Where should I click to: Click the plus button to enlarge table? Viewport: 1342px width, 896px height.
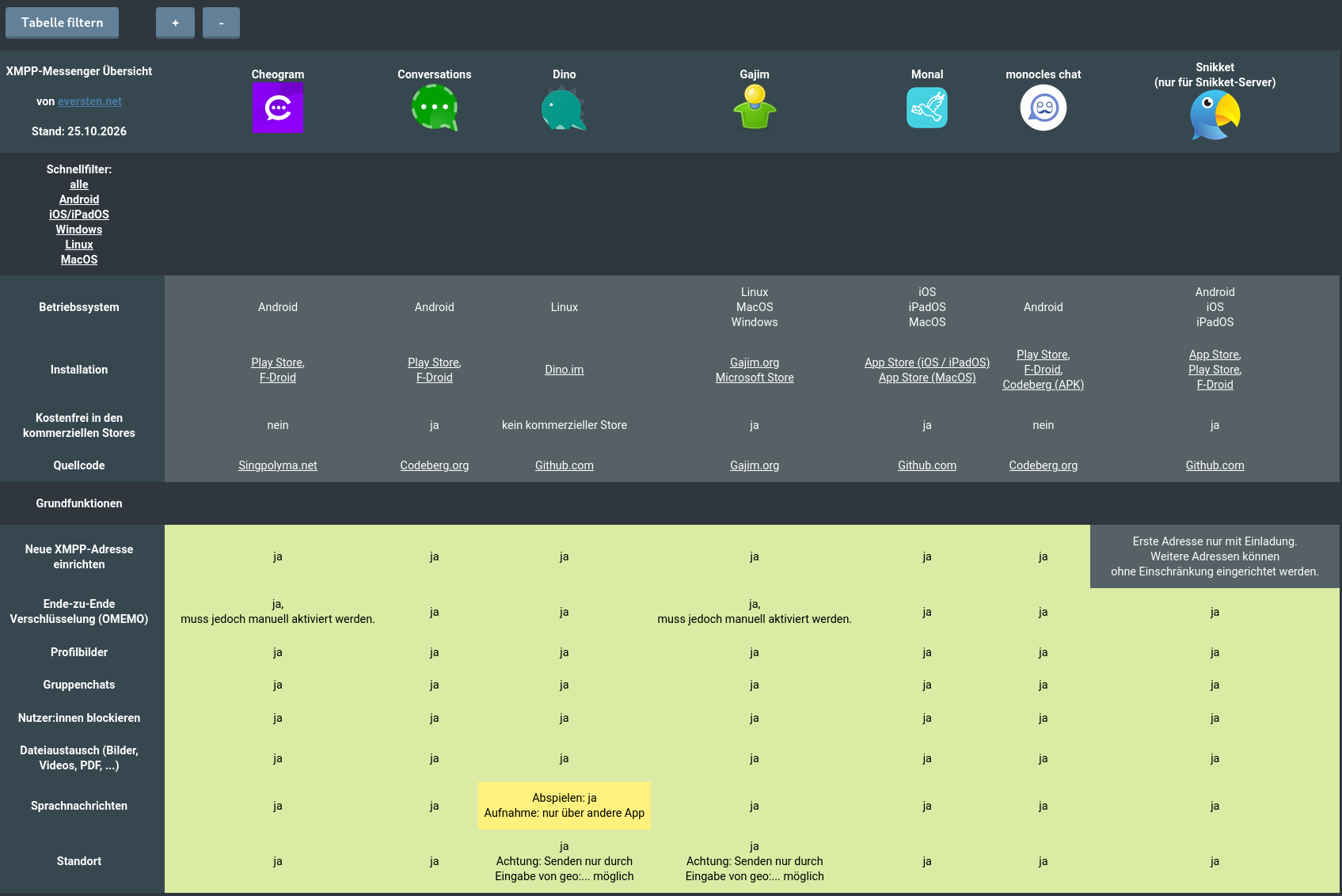tap(175, 23)
